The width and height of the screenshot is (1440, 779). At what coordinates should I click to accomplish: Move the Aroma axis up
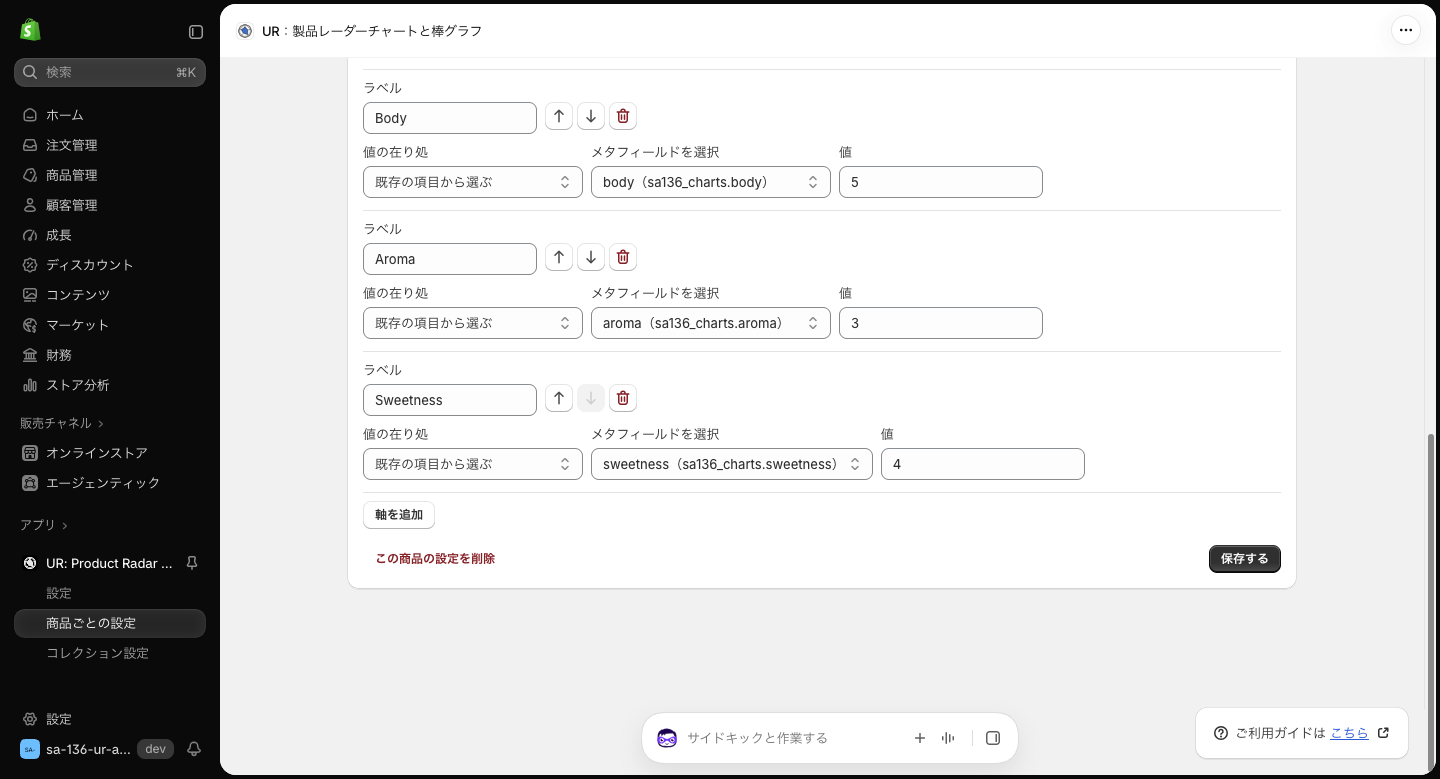[x=559, y=258]
